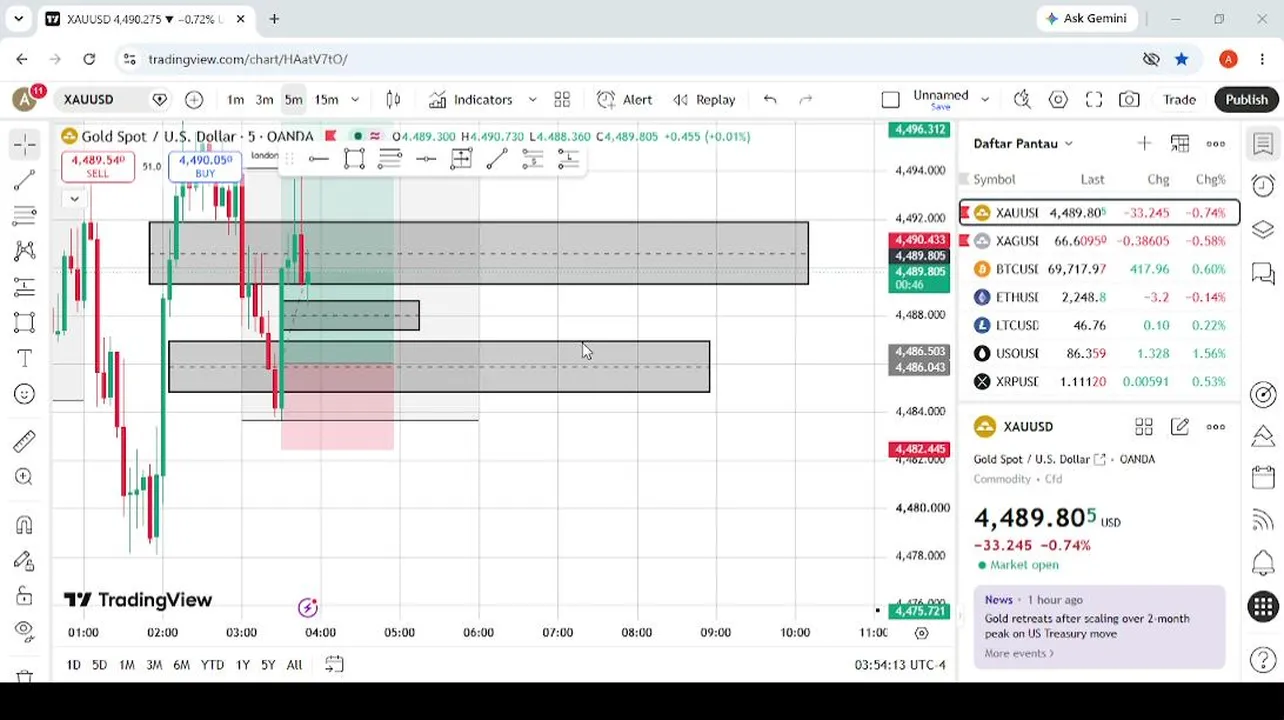Open the emoji icons tool

coord(25,394)
